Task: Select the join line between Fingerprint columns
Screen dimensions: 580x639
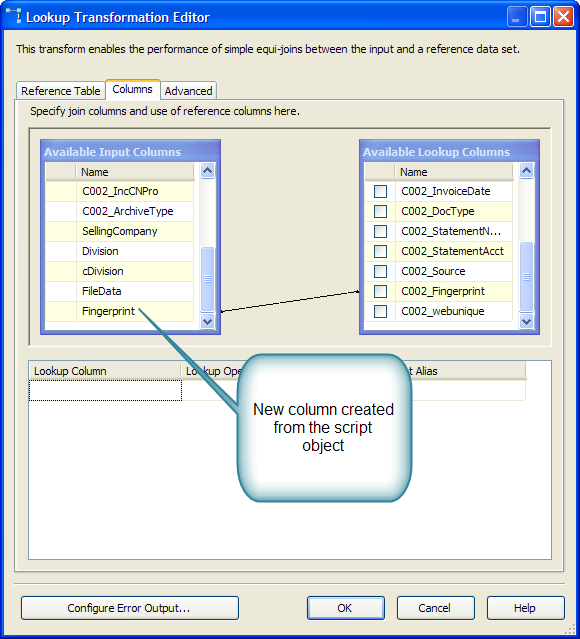Action: (290, 302)
